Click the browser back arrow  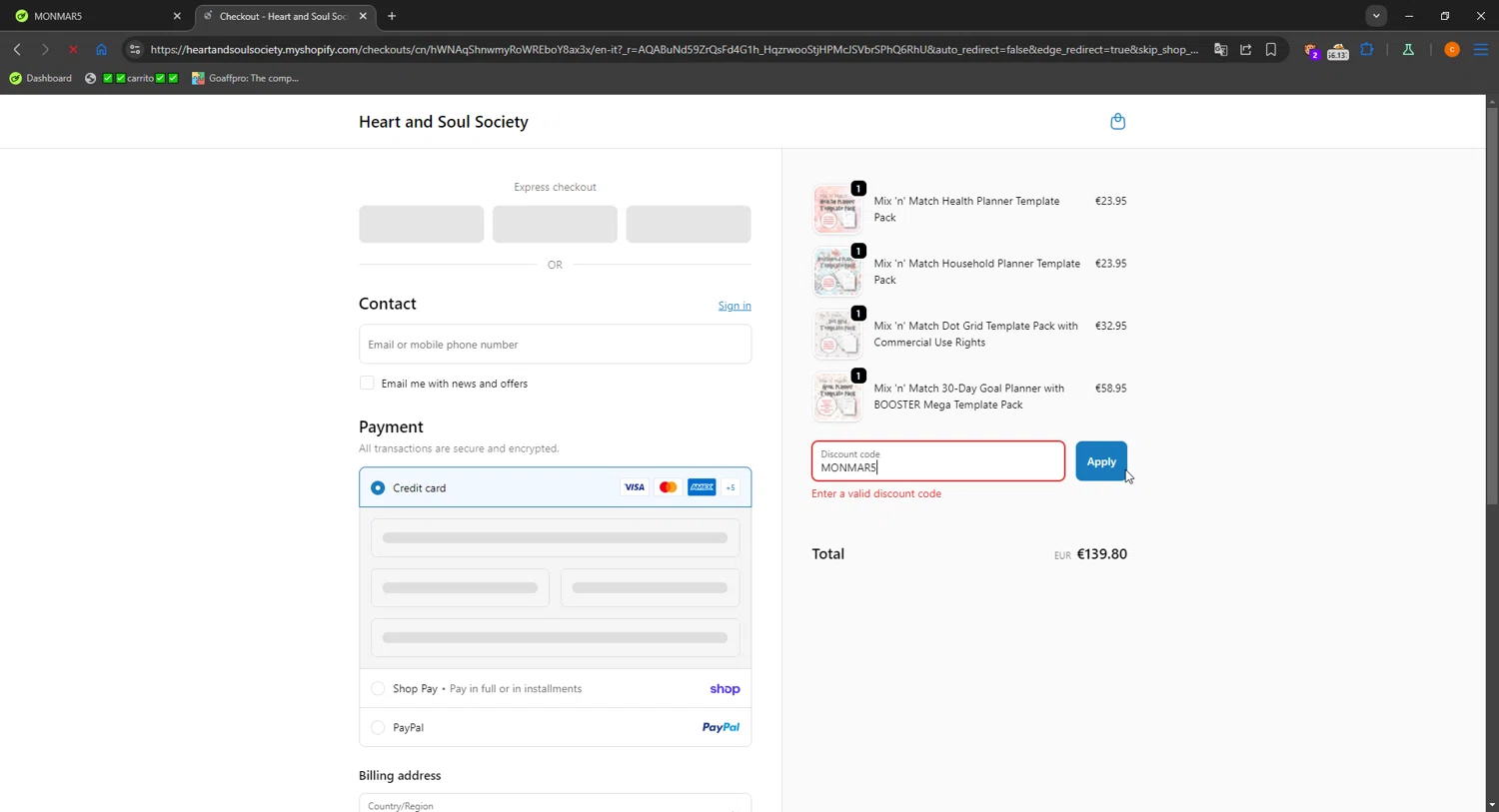coord(17,49)
